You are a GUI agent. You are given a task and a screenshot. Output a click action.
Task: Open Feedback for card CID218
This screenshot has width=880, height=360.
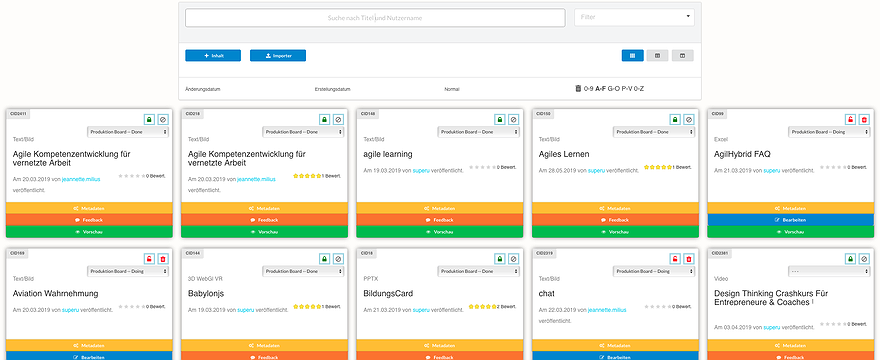[264, 220]
